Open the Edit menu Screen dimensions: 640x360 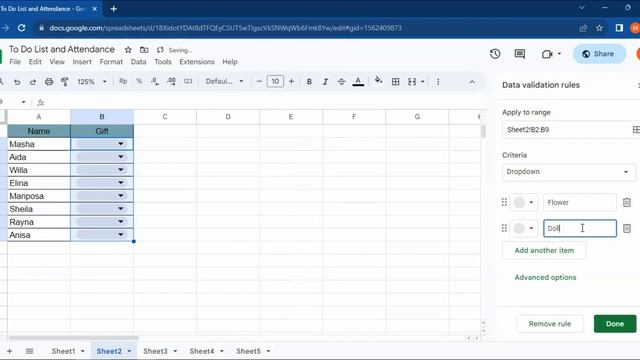coord(35,62)
